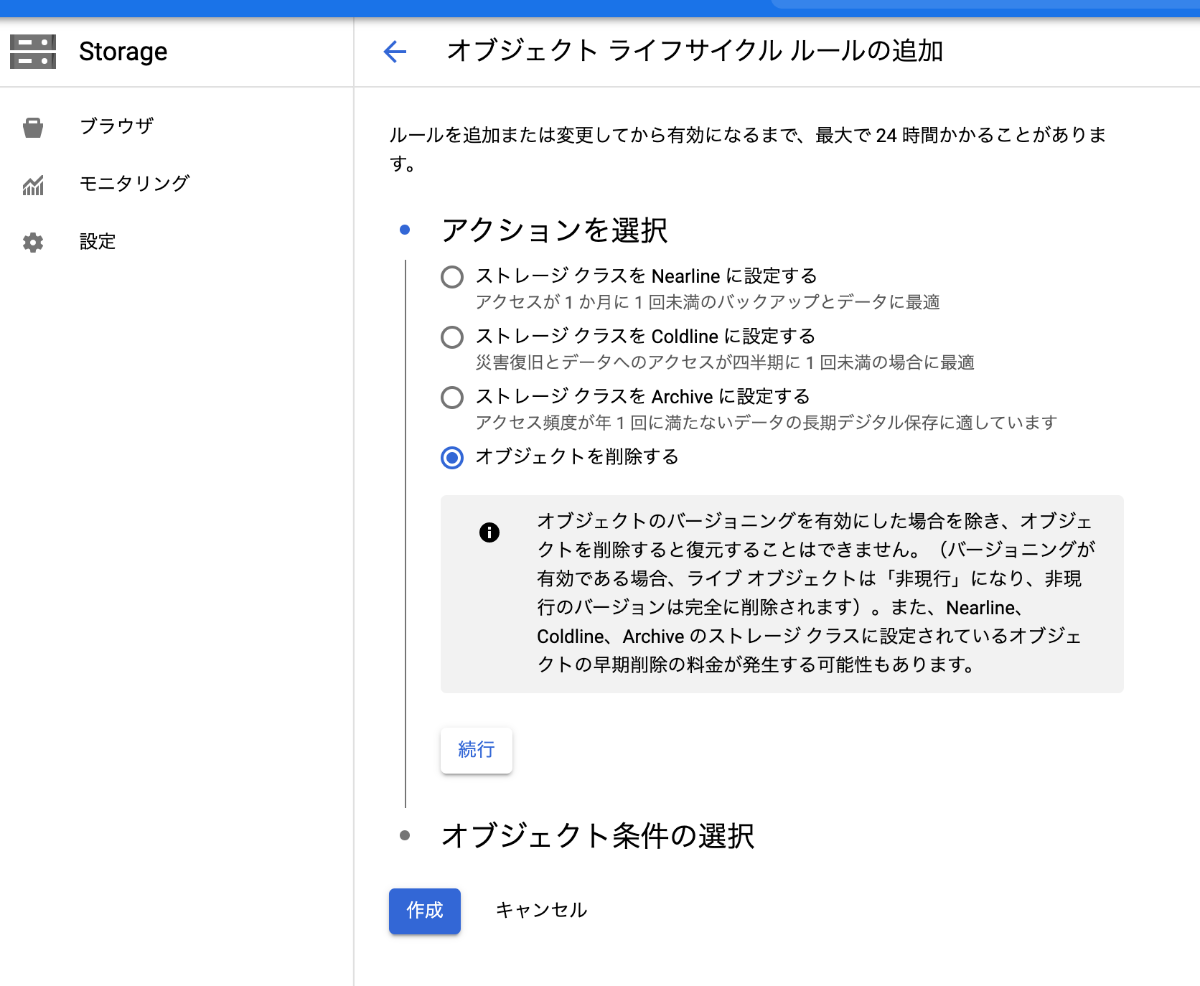Viewport: 1200px width, 986px height.
Task: Click the back arrow next to the page title
Action: coord(395,52)
